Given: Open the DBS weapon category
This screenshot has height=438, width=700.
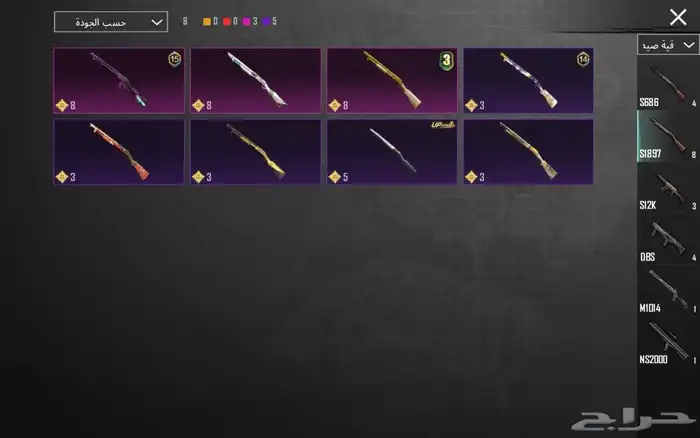Looking at the screenshot, I should [668, 239].
